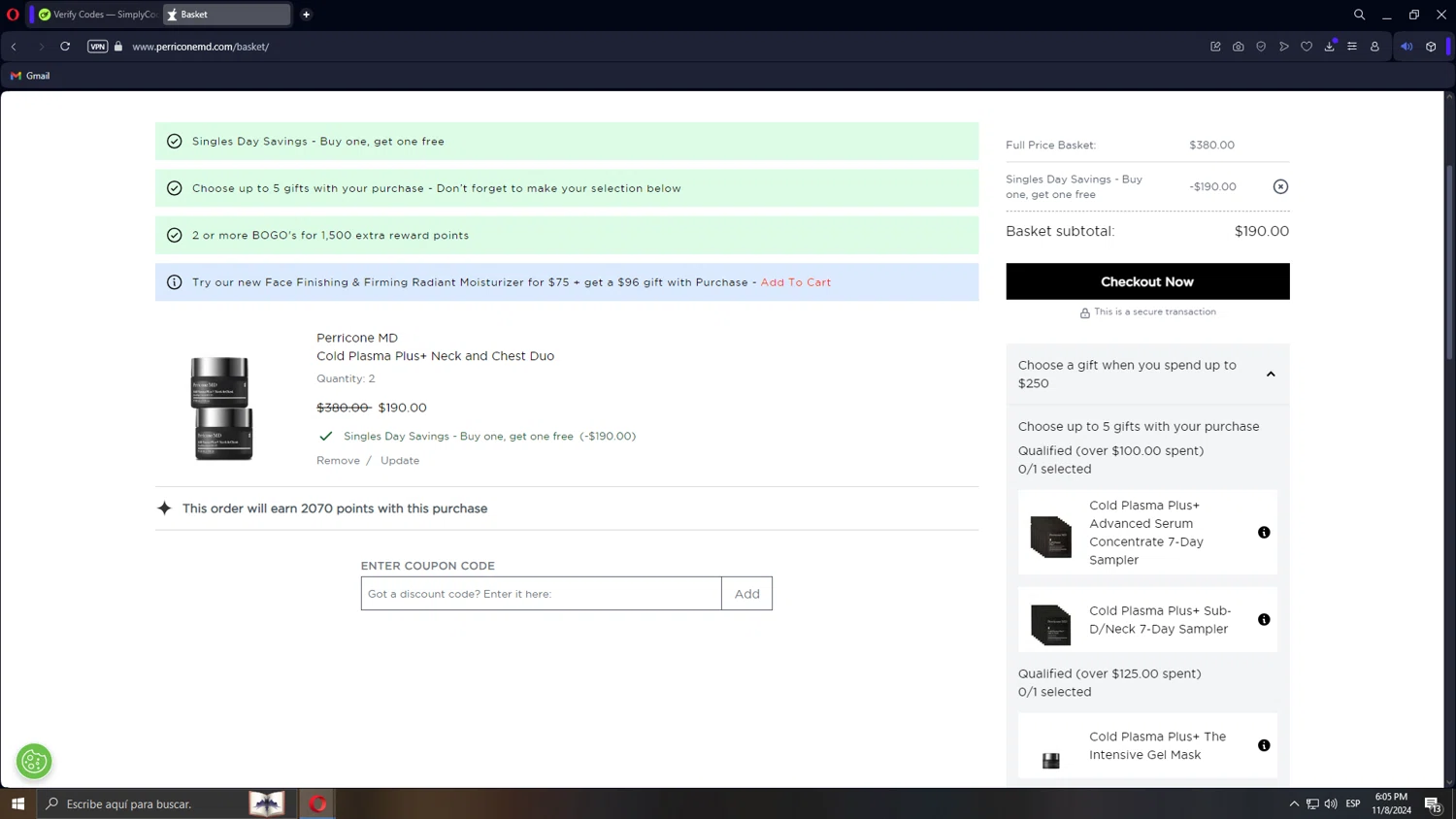Show hidden system tray icons
Screen dimensions: 1456x819
pyautogui.click(x=1294, y=803)
